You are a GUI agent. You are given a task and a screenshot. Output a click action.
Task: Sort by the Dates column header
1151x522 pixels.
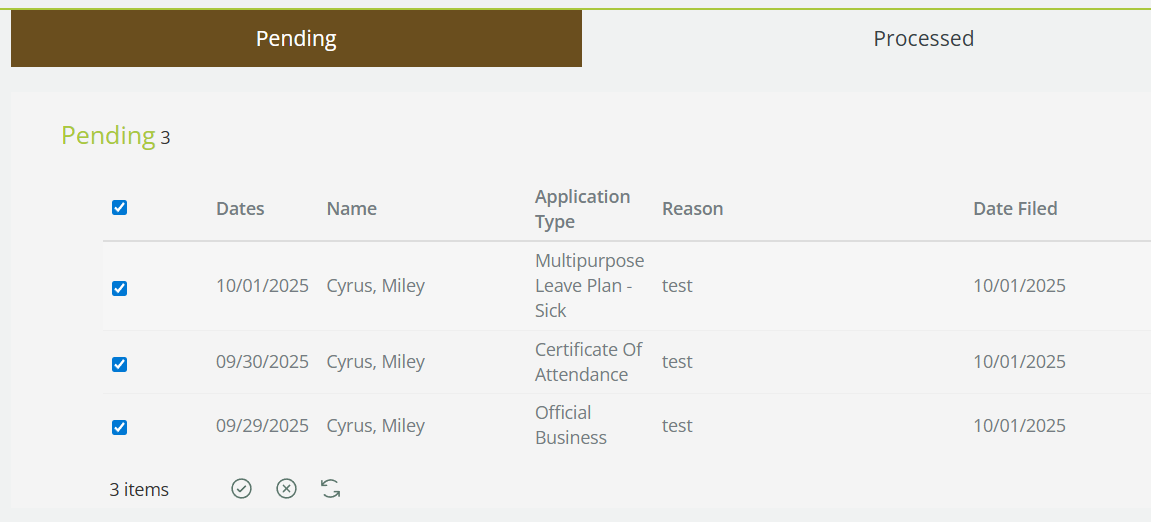pyautogui.click(x=240, y=209)
